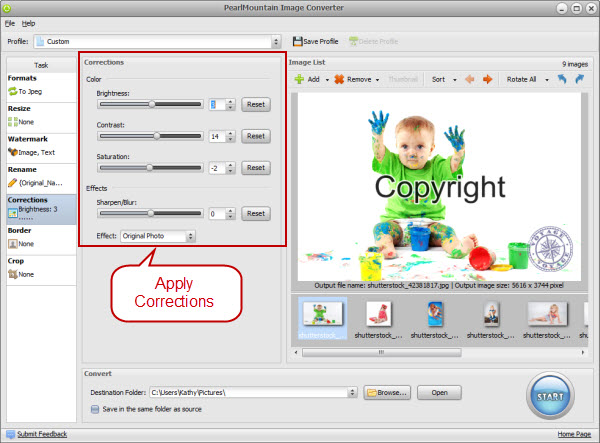
Task: Open the Help menu
Action: [x=28, y=22]
